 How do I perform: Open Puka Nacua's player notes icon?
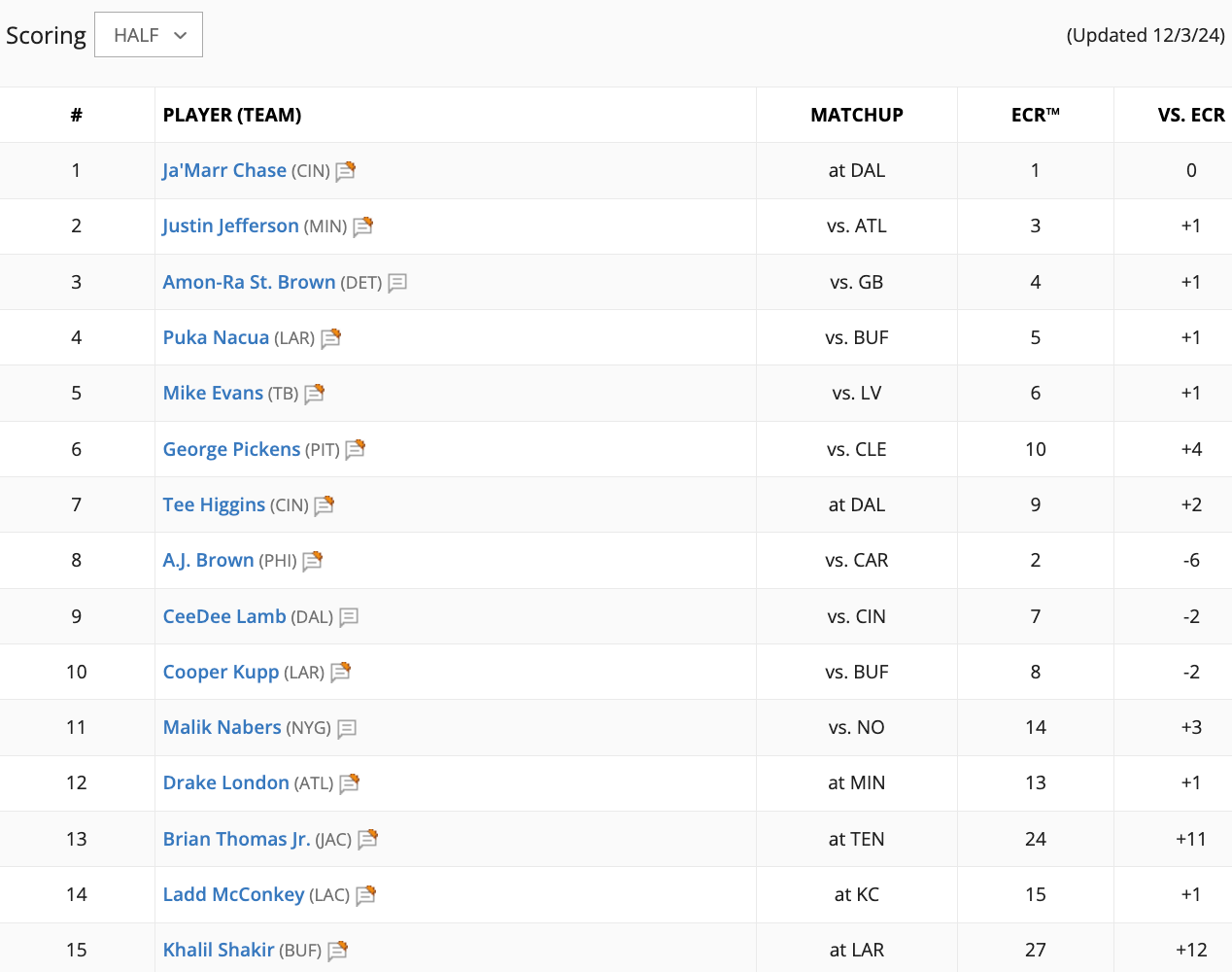(x=330, y=338)
